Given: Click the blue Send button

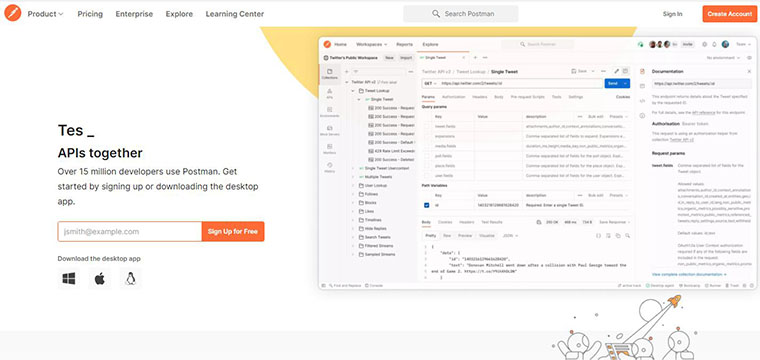Looking at the screenshot, I should tap(617, 83).
